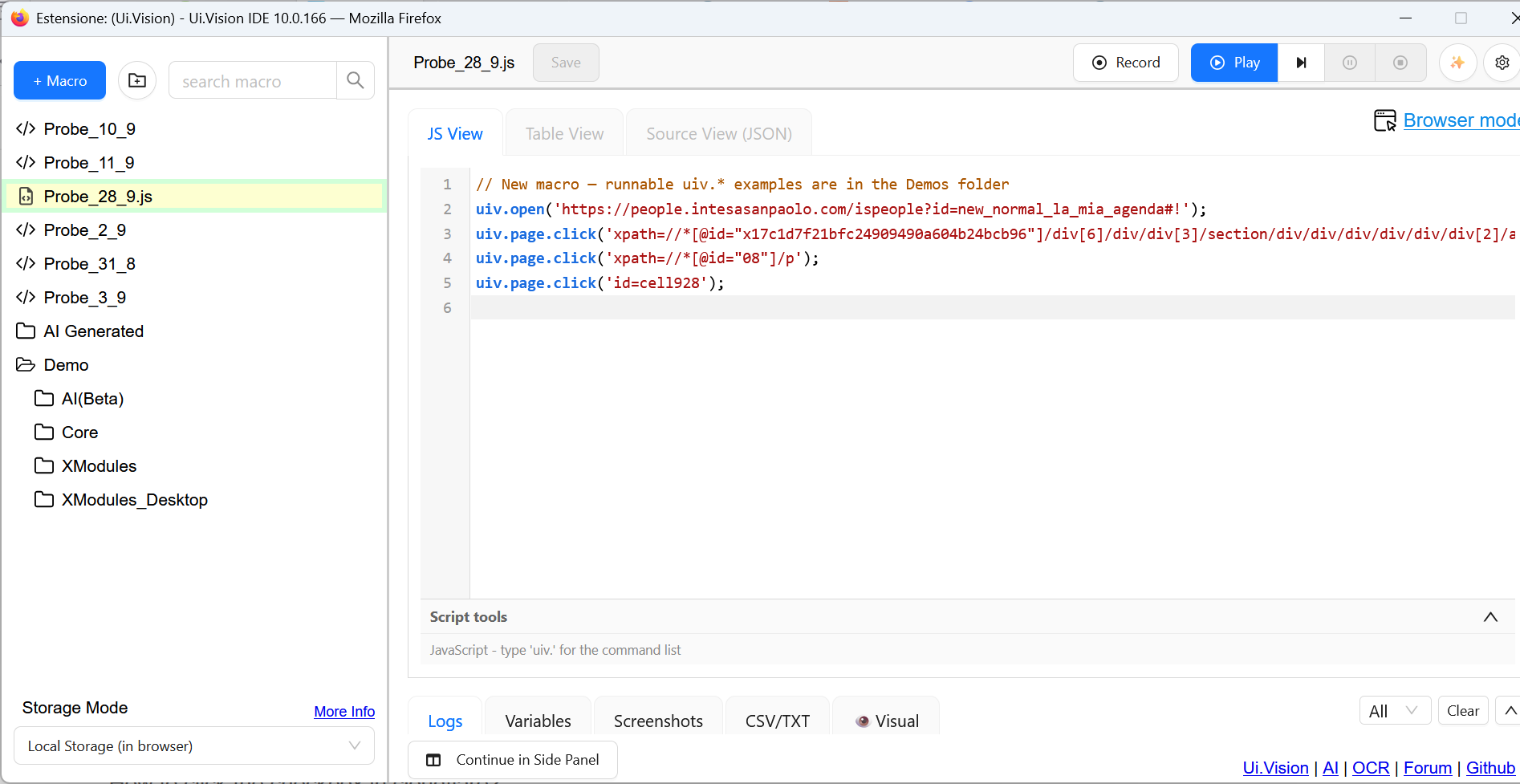The width and height of the screenshot is (1520, 784).
Task: Expand the Core folder
Action: click(x=80, y=433)
